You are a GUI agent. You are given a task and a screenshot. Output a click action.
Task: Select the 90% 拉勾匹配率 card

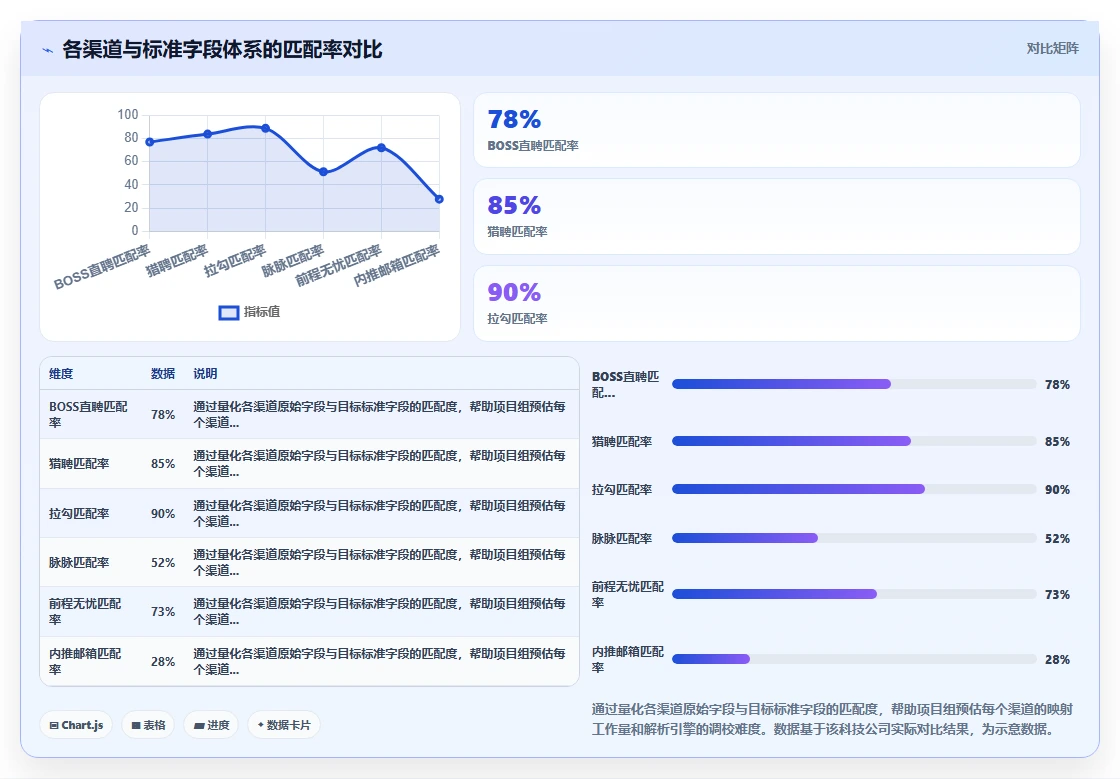coord(776,303)
